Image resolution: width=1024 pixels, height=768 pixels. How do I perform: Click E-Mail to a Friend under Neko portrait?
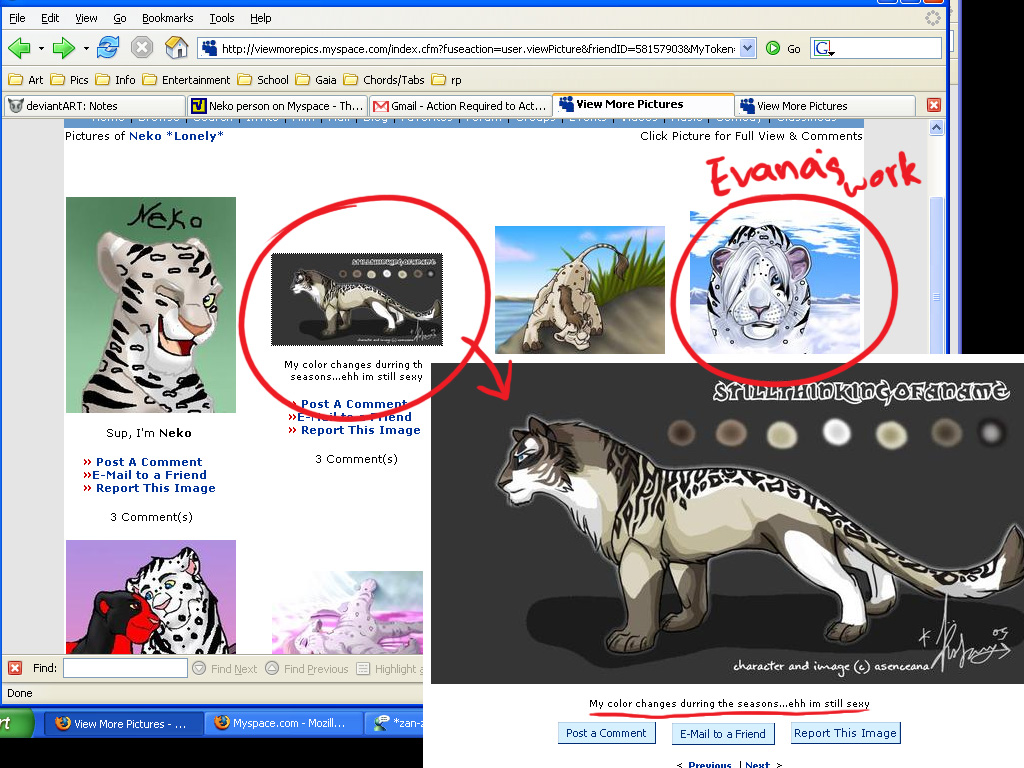point(149,475)
